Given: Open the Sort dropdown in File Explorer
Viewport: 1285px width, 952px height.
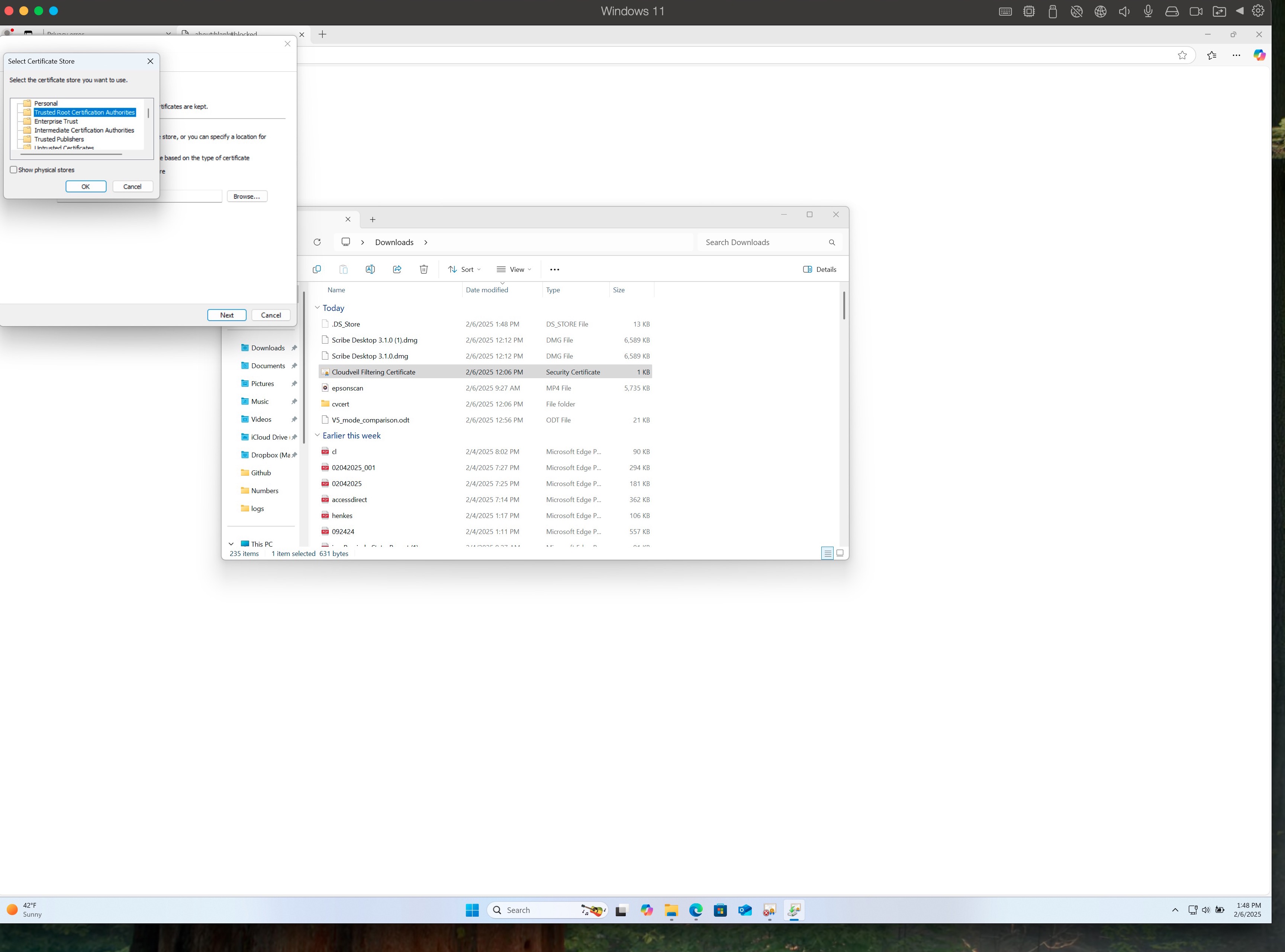Looking at the screenshot, I should point(464,269).
